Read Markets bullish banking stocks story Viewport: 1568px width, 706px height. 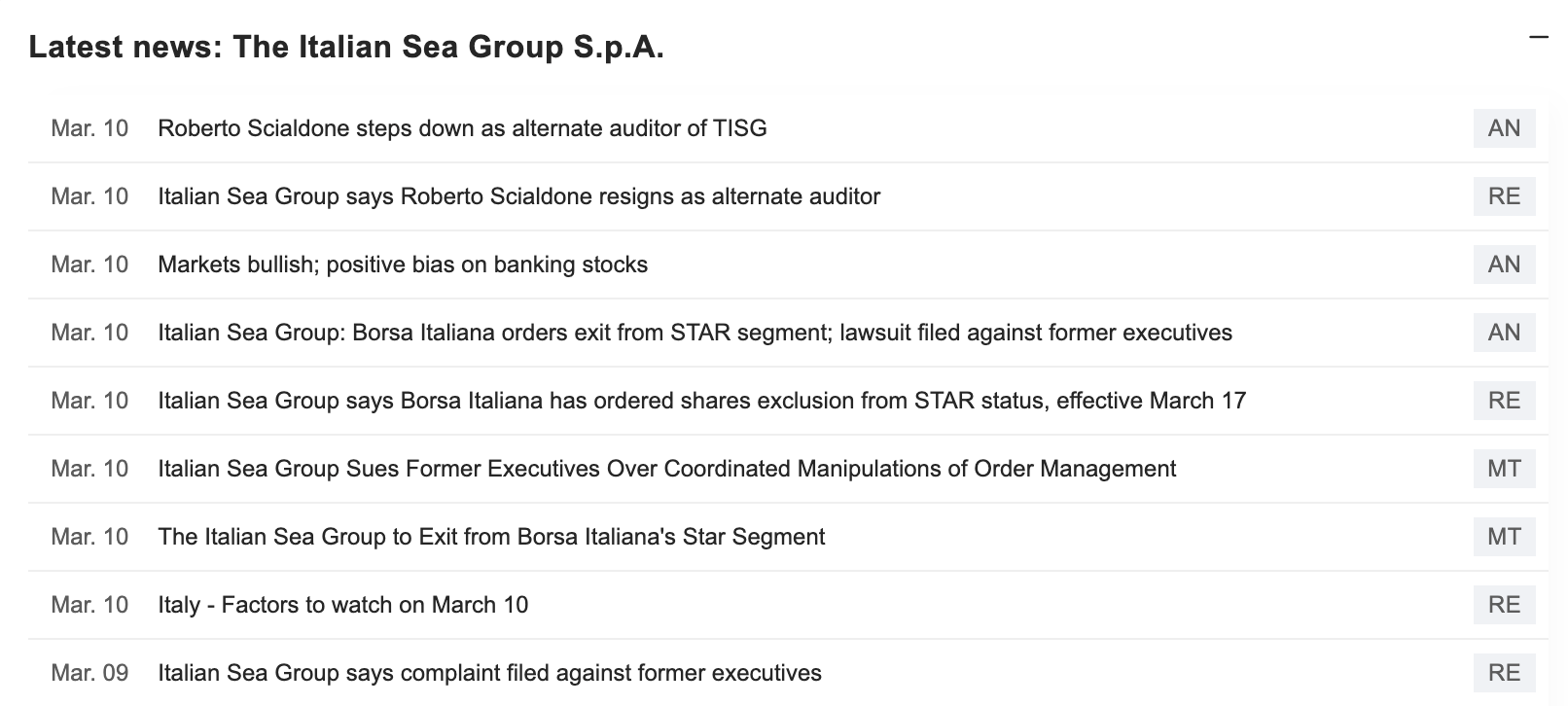(403, 265)
